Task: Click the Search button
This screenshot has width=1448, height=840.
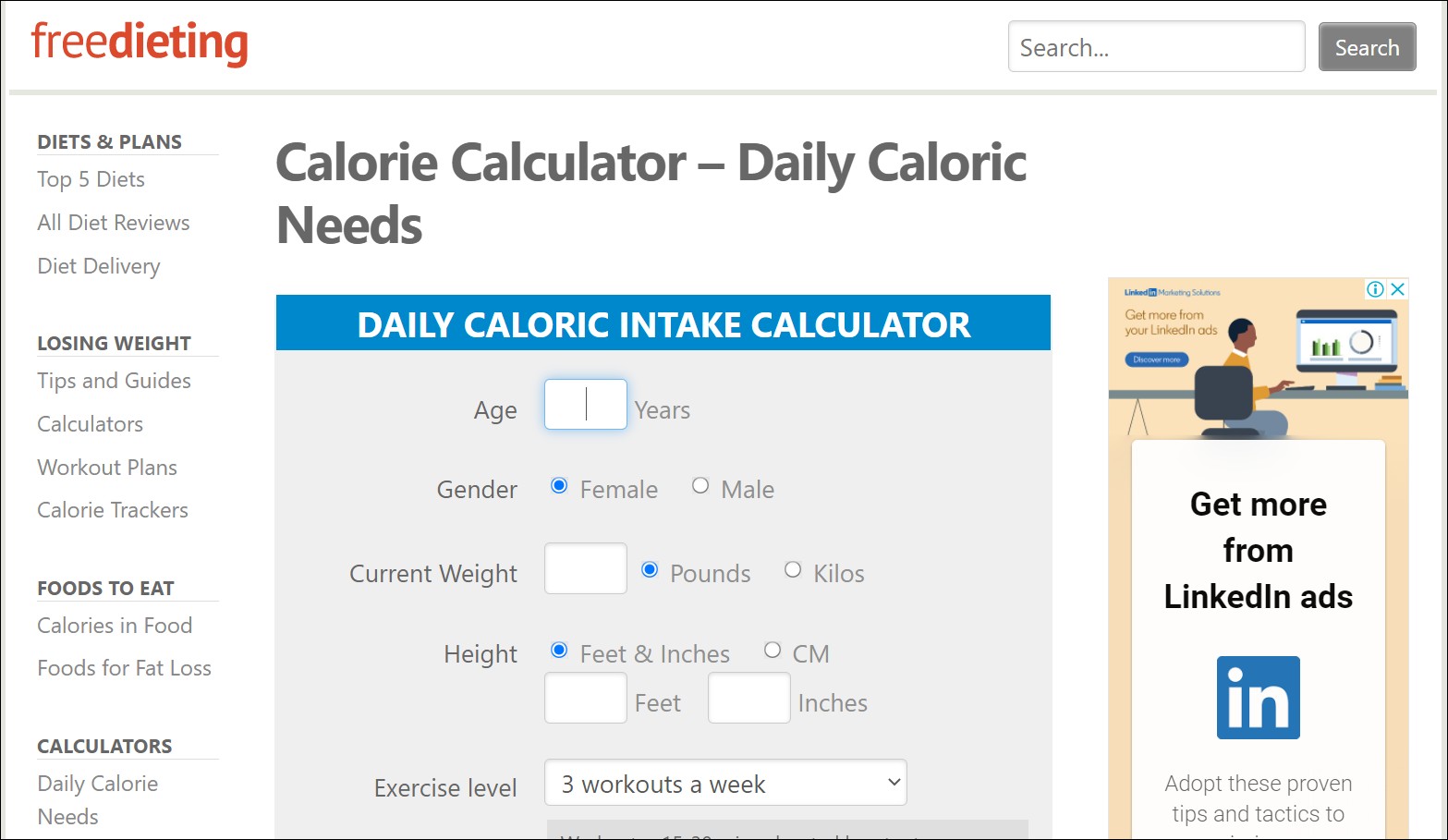Action: (1367, 47)
